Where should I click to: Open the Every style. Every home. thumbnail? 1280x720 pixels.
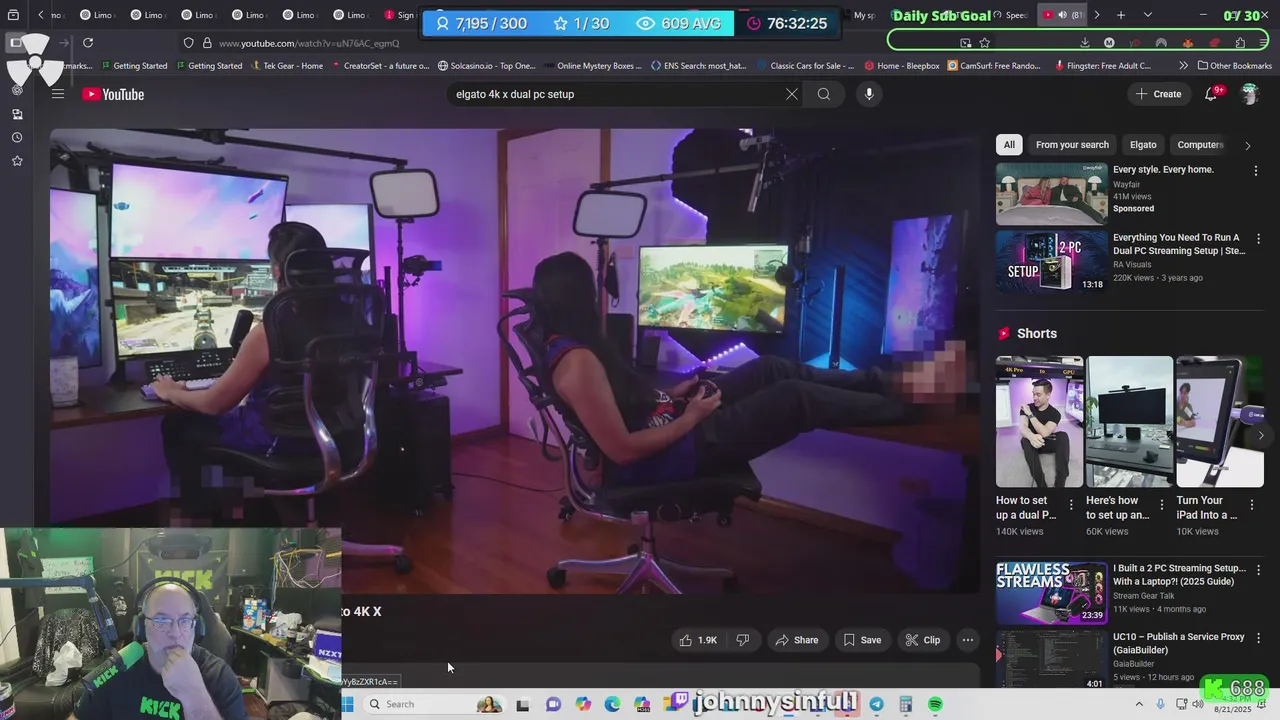click(1051, 194)
